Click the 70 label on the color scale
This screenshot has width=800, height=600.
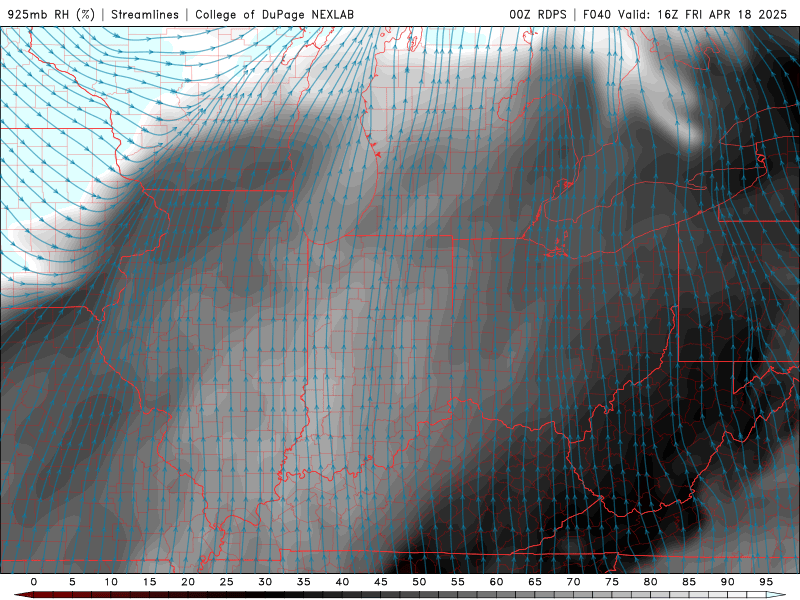(x=573, y=582)
